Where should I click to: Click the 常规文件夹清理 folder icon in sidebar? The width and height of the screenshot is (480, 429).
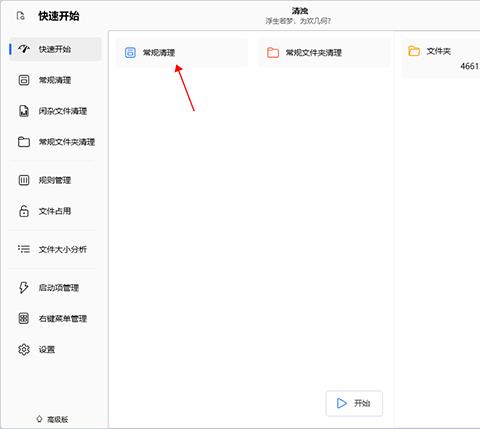pyautogui.click(x=24, y=142)
